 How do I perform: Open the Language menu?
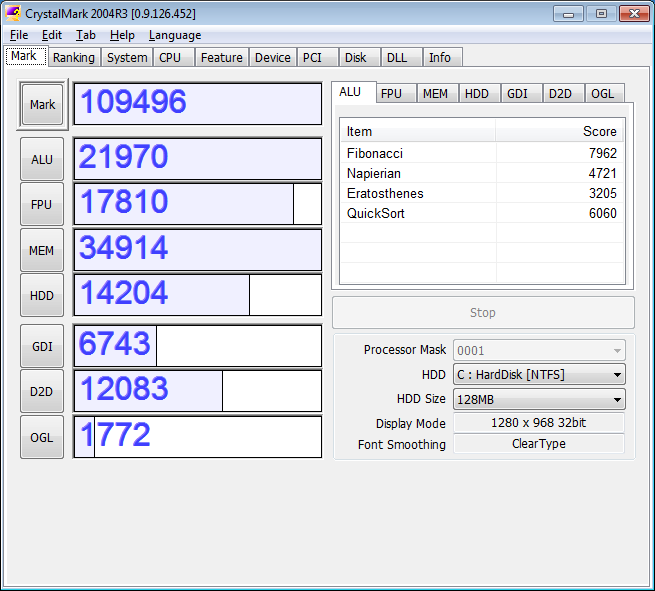(175, 35)
